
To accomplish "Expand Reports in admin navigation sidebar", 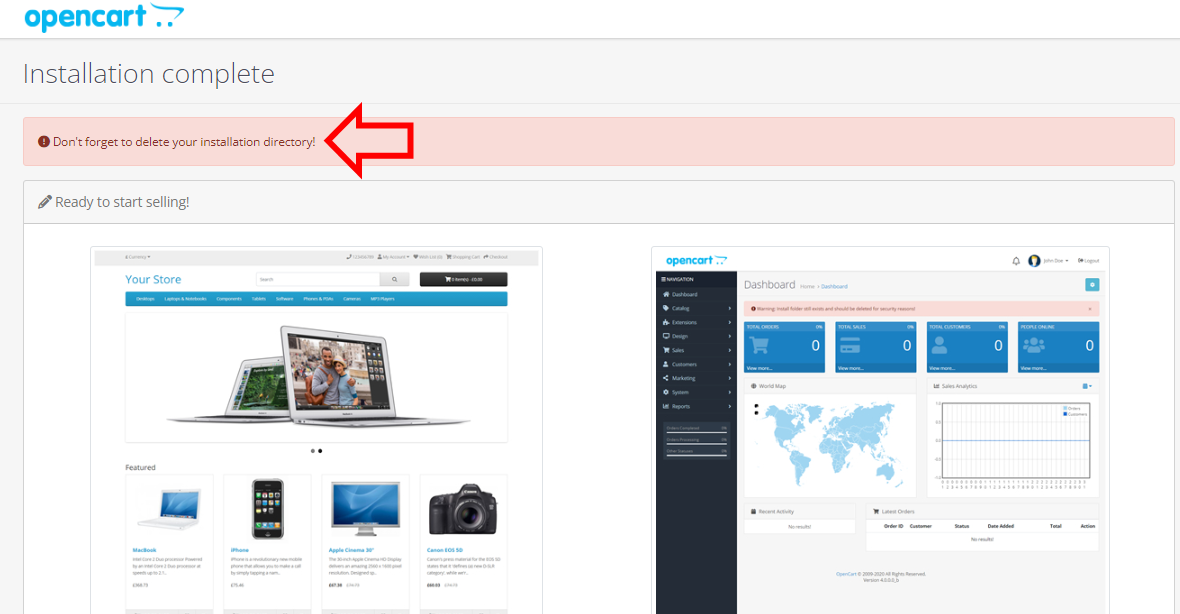I will [696, 406].
